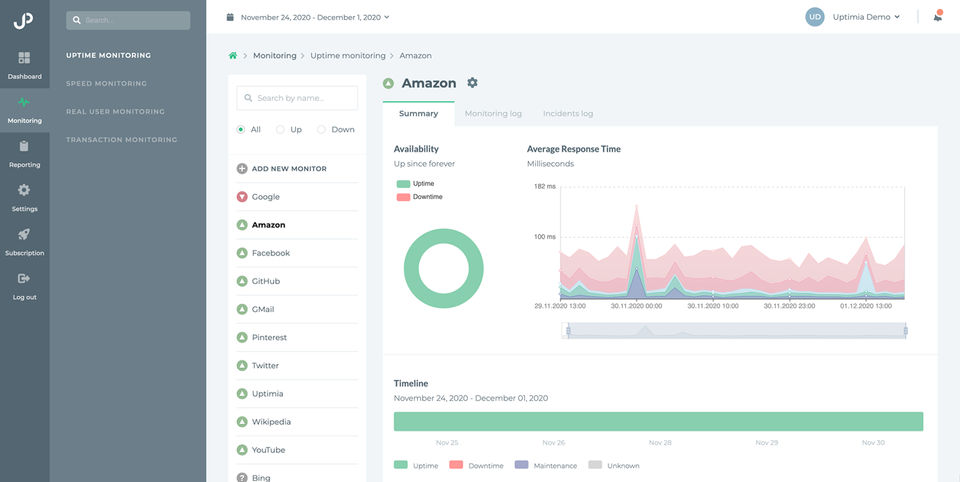Click the Monitoring breadcrumb link
The image size is (960, 482).
pos(275,56)
